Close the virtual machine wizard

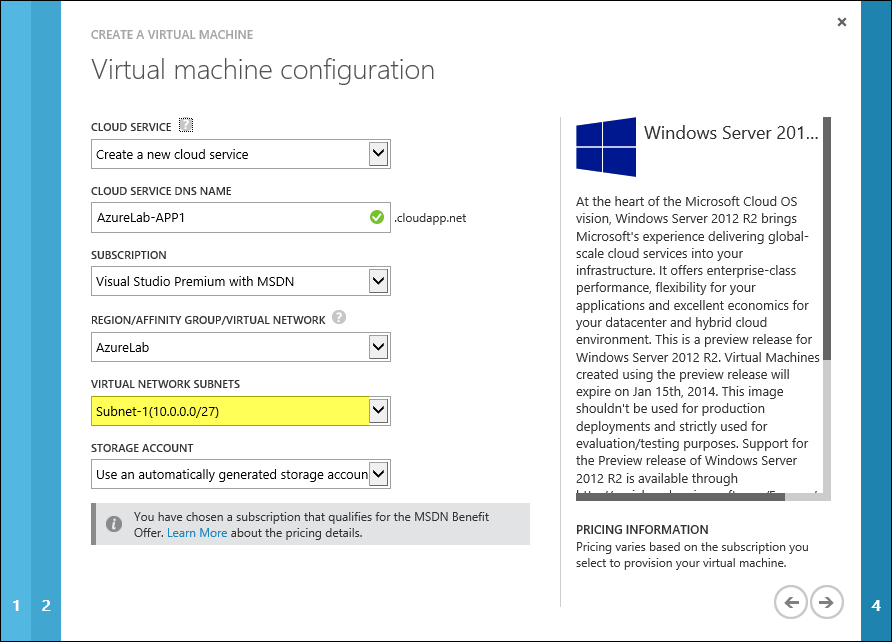[x=842, y=22]
